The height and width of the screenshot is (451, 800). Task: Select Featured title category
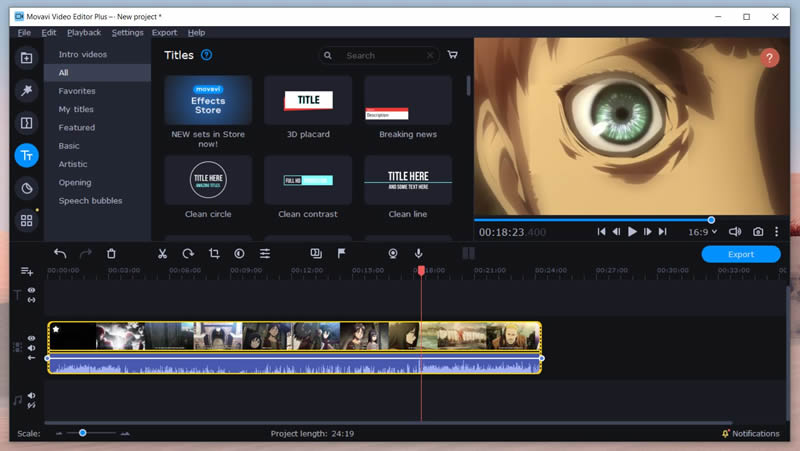pyautogui.click(x=77, y=128)
